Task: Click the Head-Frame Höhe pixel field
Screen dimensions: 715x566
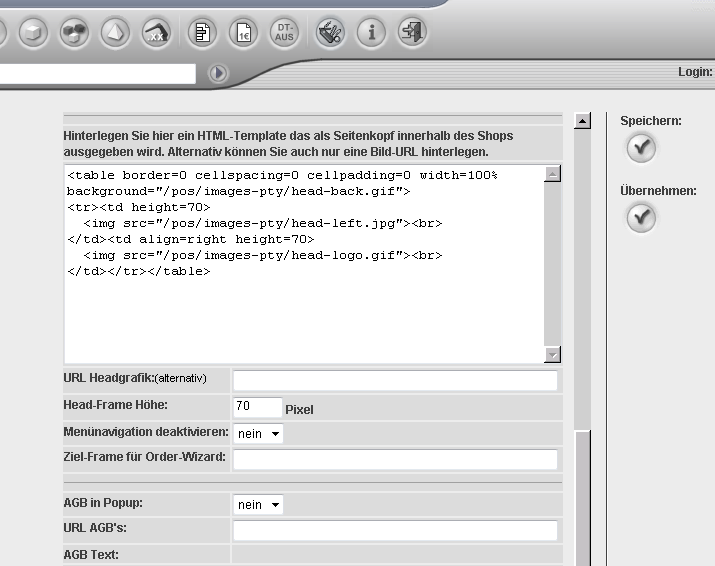Action: 257,407
